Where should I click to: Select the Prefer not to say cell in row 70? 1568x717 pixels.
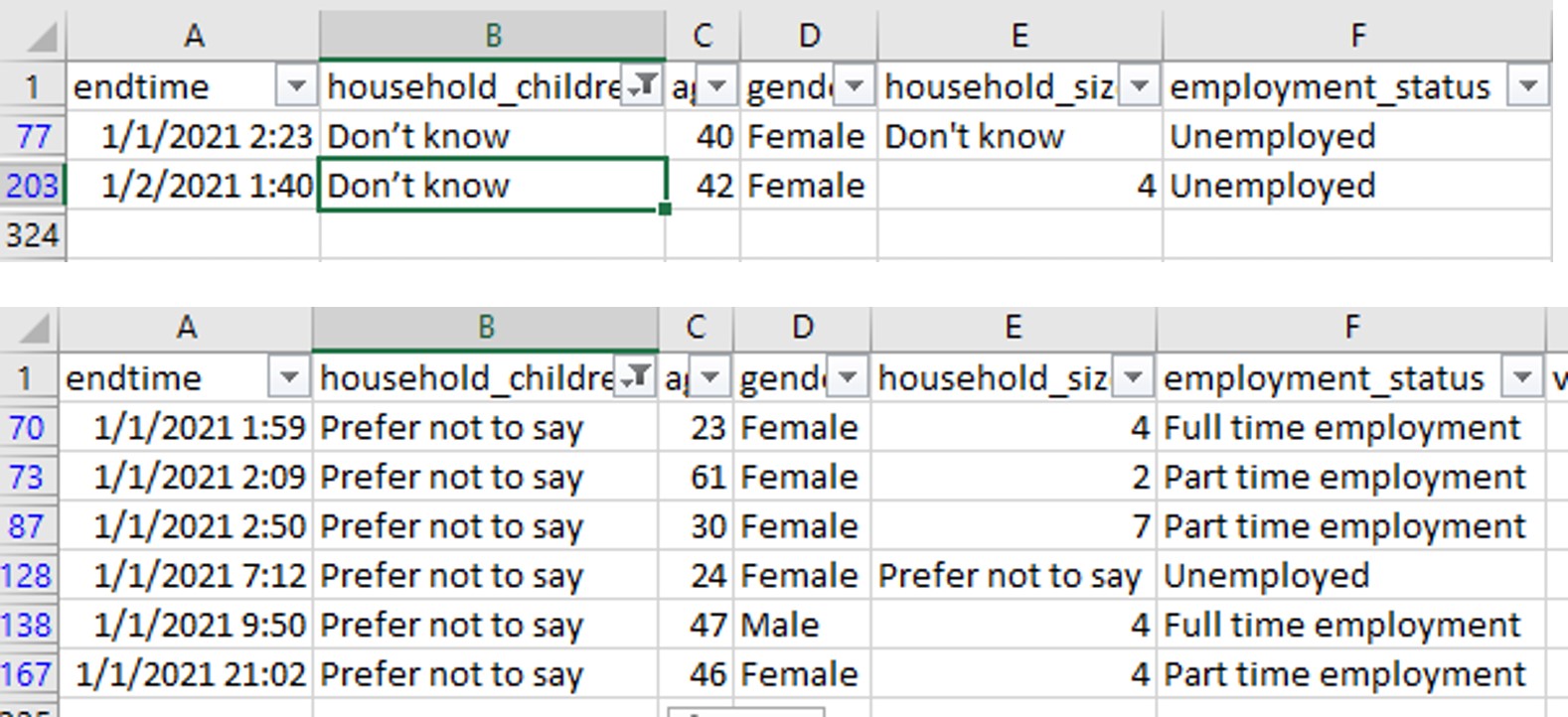click(486, 427)
